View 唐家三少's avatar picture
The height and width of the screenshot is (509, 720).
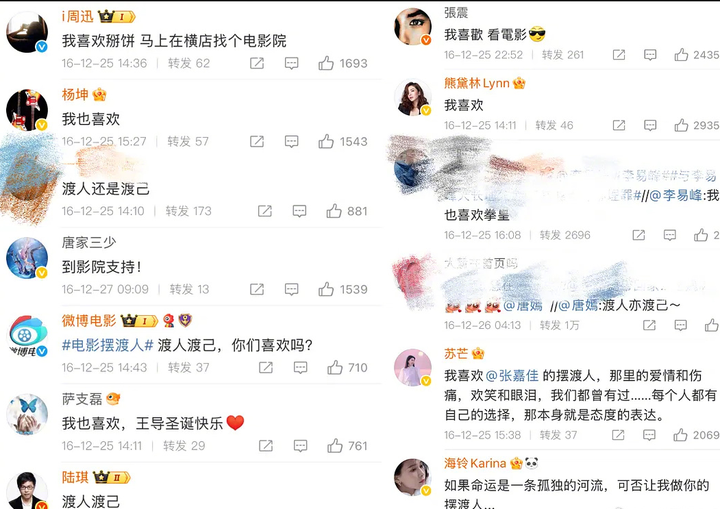tap(27, 258)
